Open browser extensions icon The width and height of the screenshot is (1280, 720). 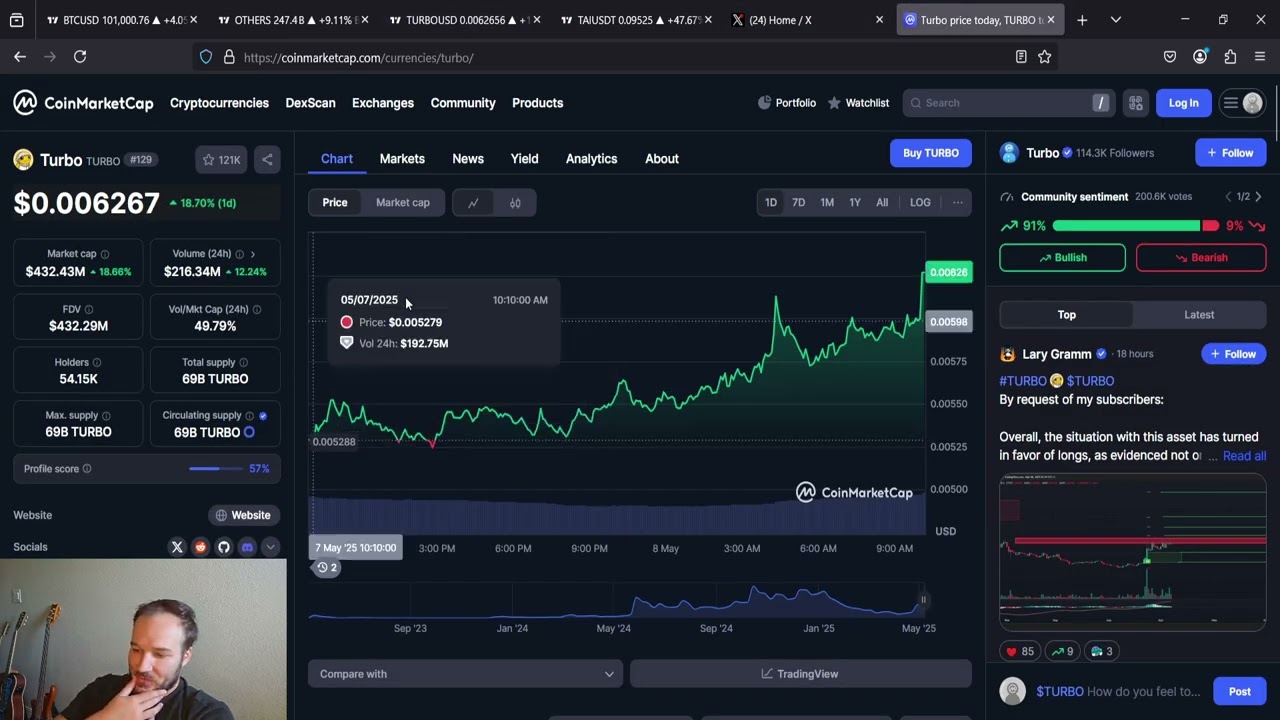coord(1230,57)
